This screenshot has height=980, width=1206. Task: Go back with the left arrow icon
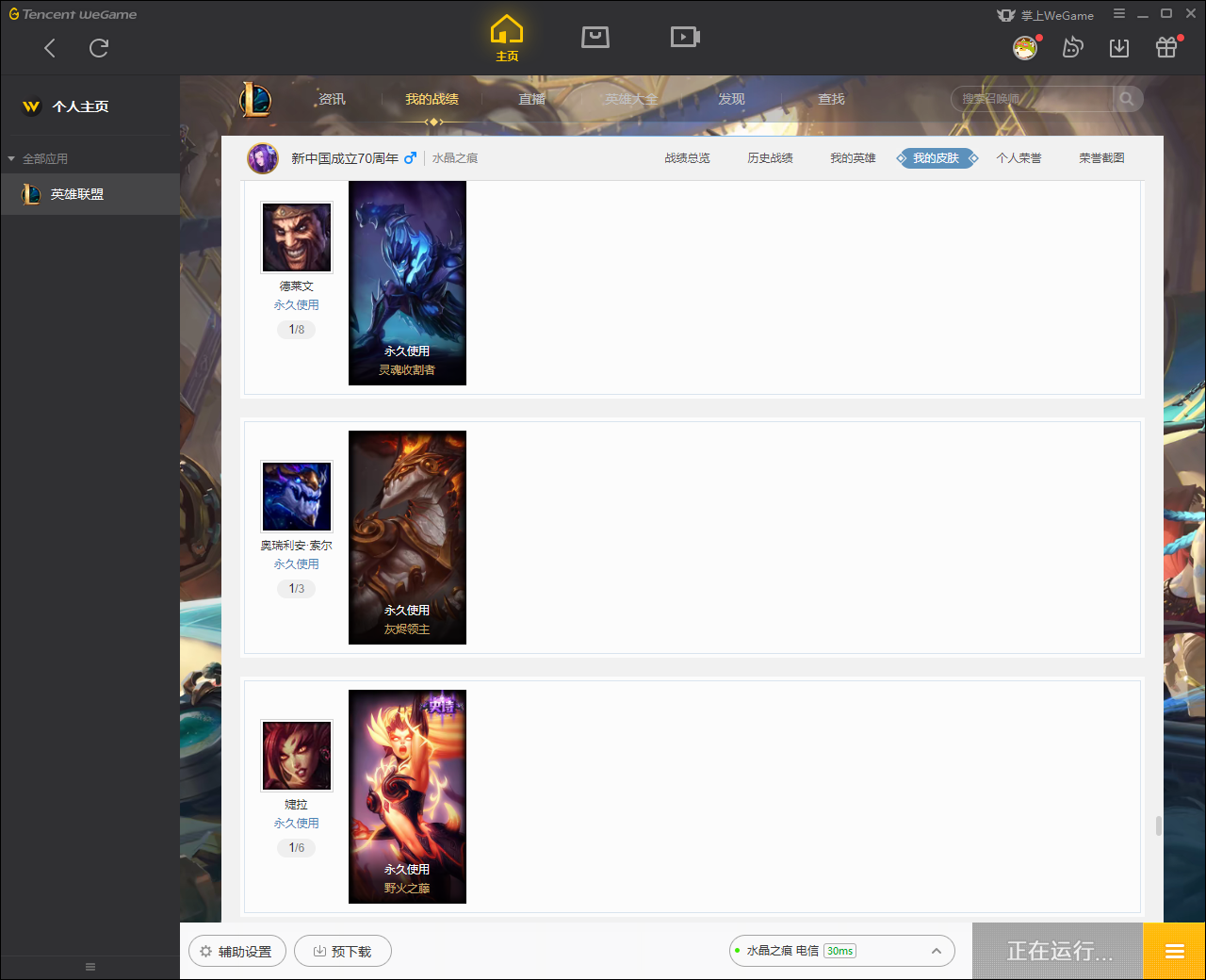50,48
